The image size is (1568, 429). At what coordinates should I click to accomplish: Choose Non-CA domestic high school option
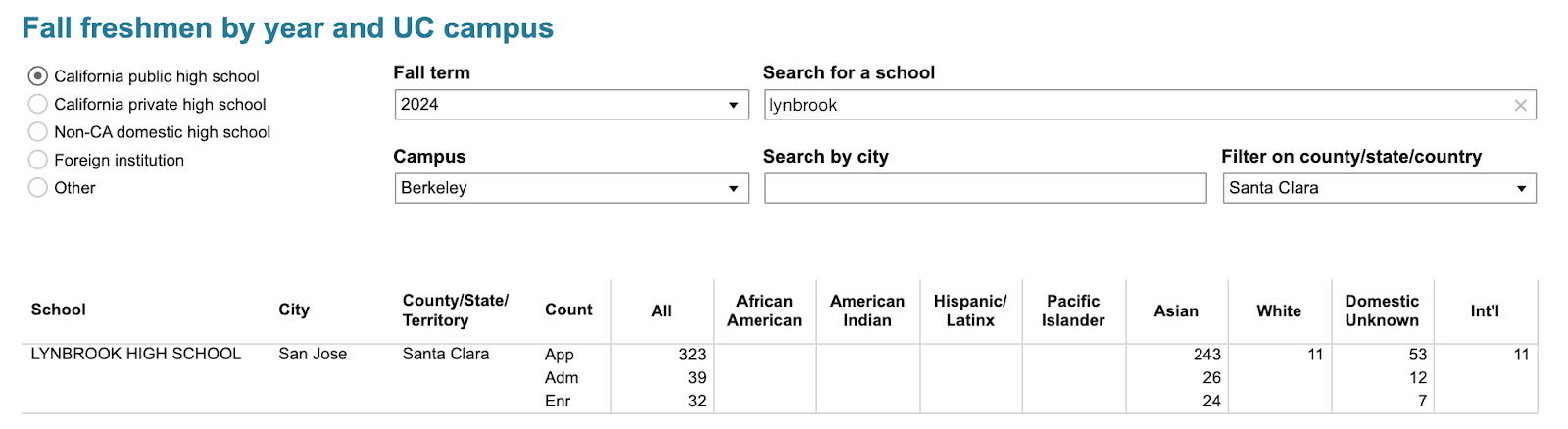pos(38,132)
